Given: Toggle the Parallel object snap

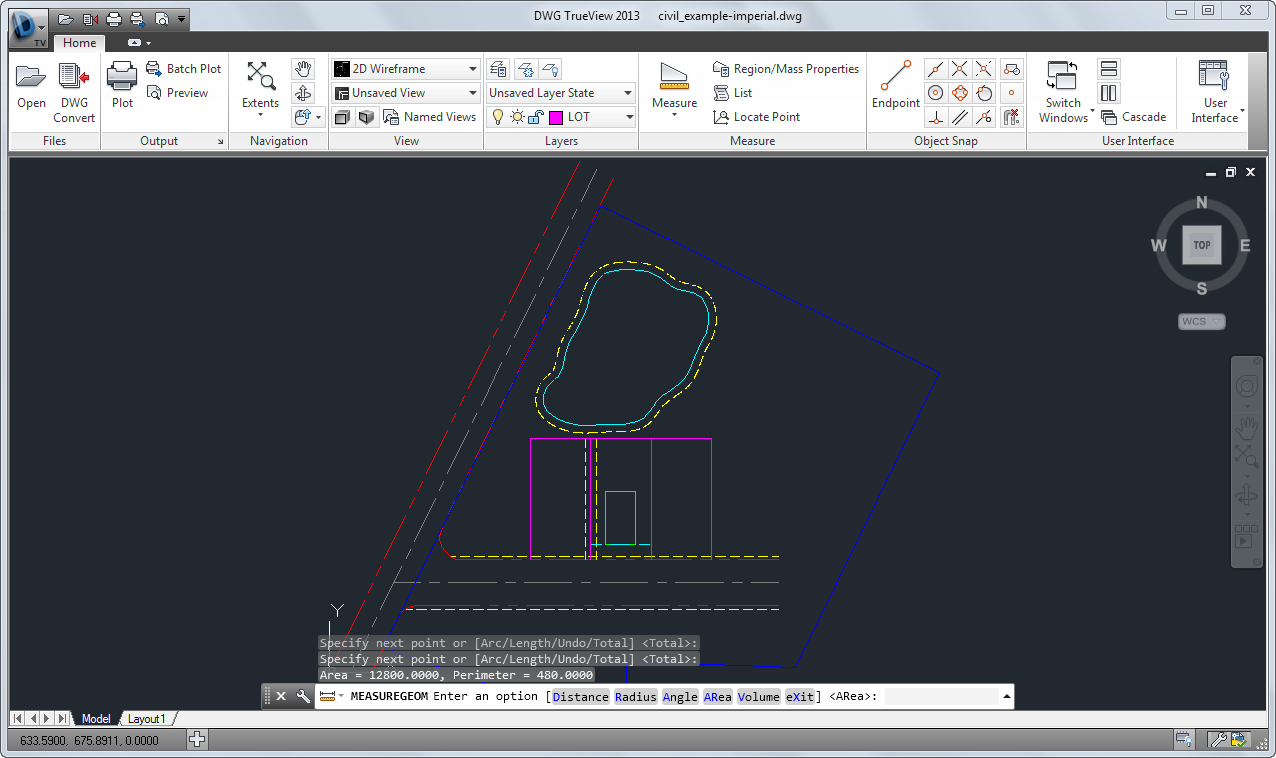Looking at the screenshot, I should [960, 117].
